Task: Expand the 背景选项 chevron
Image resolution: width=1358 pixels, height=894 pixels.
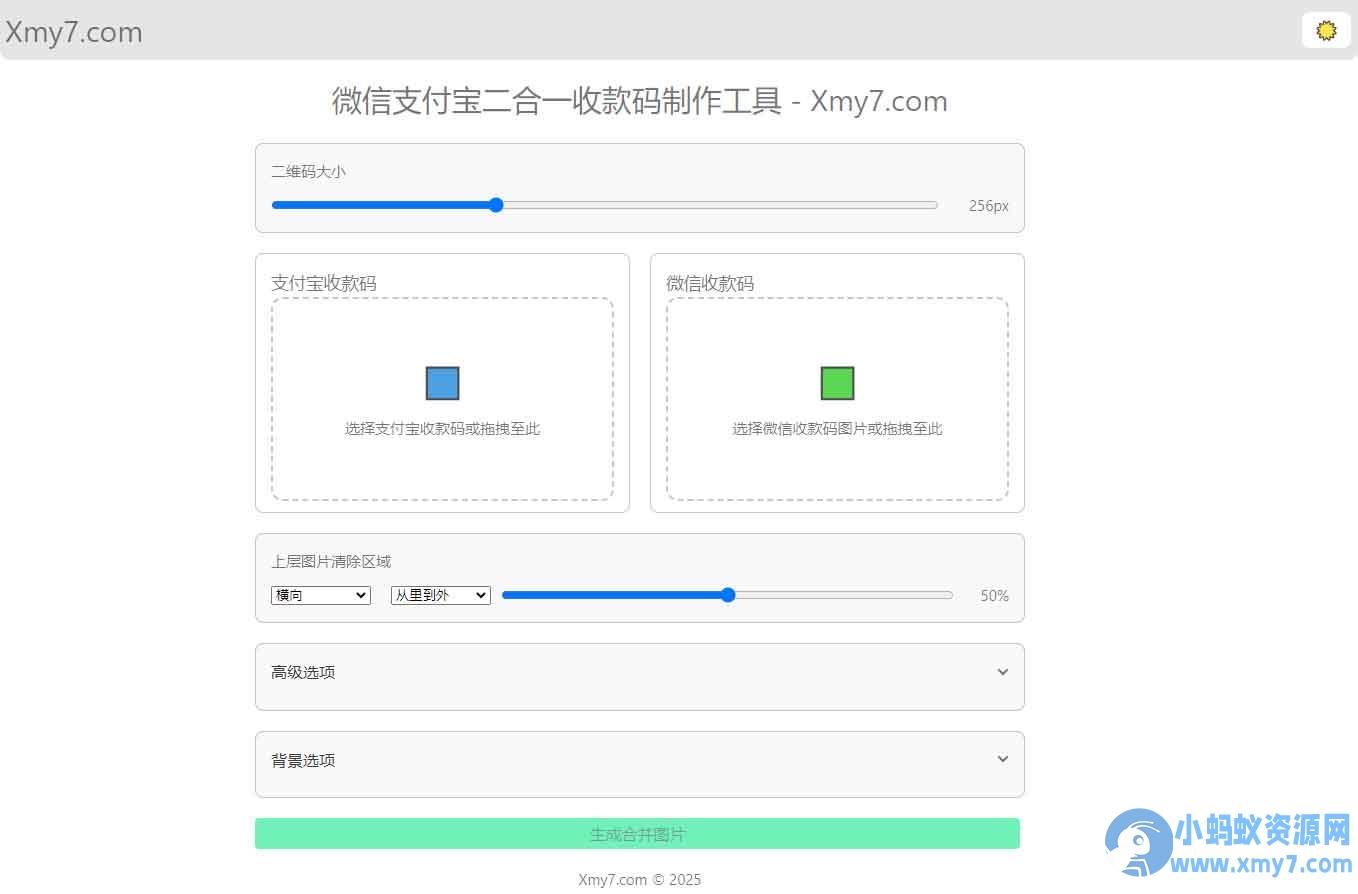Action: coord(1003,759)
